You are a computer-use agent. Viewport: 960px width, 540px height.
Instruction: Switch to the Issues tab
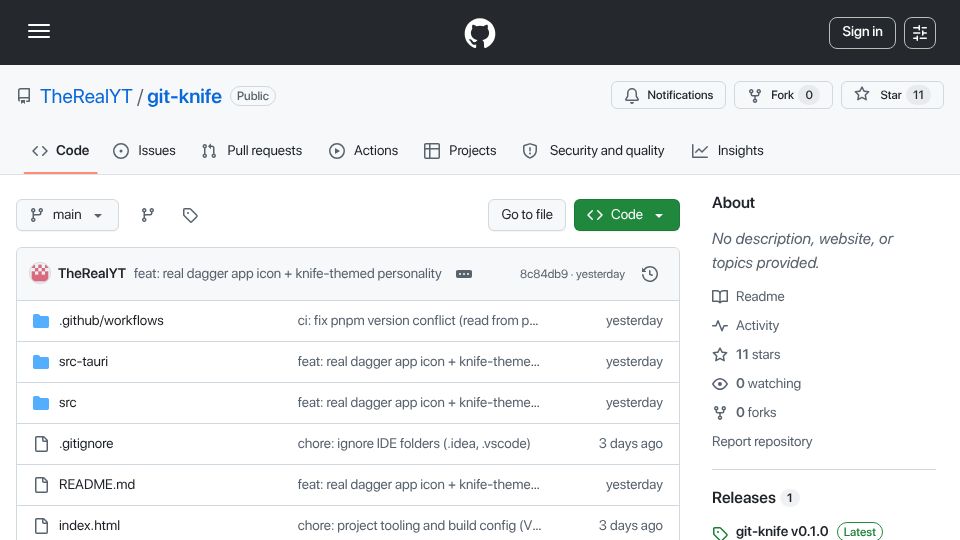[x=144, y=151]
